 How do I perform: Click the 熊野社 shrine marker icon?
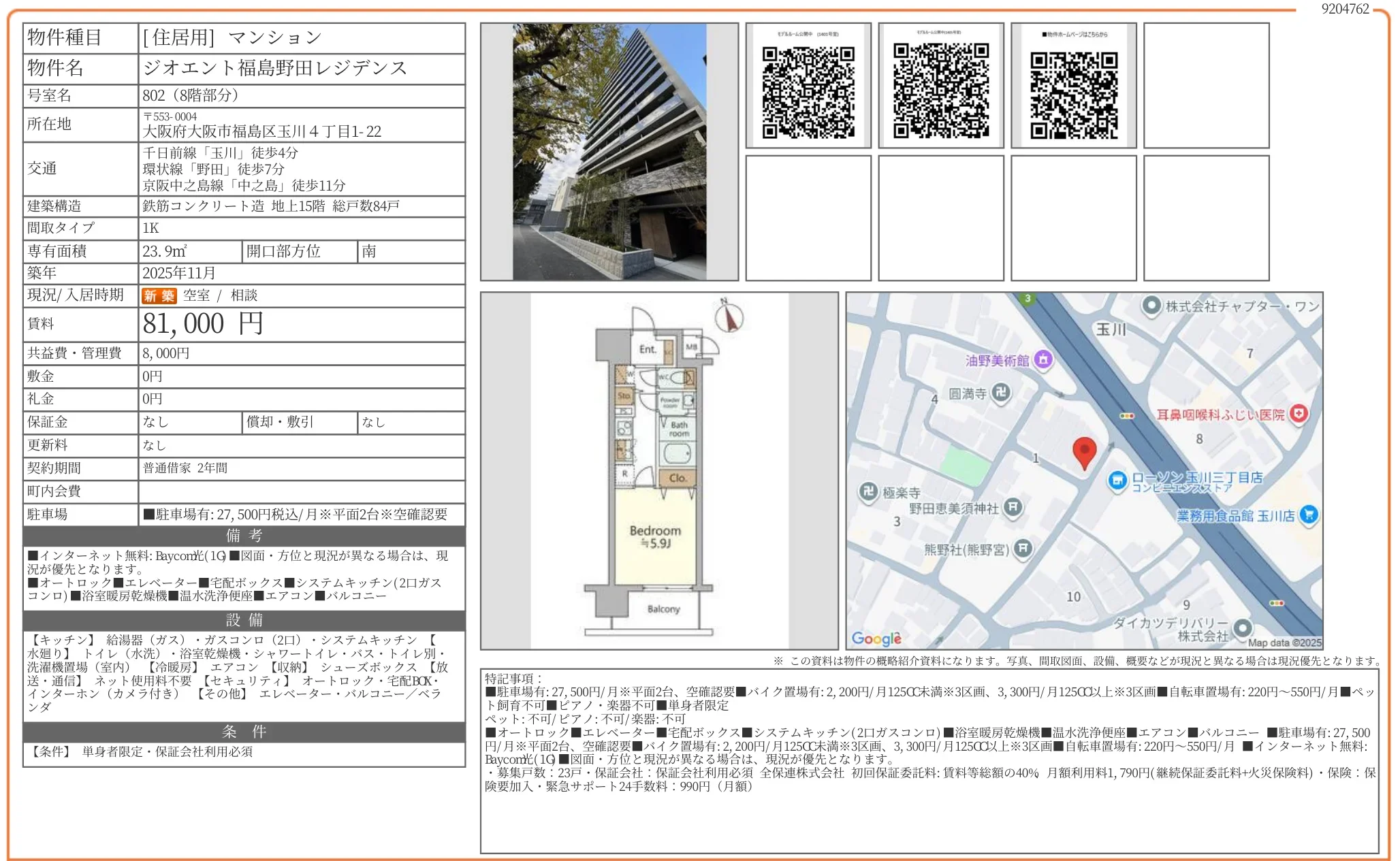pos(1023,548)
